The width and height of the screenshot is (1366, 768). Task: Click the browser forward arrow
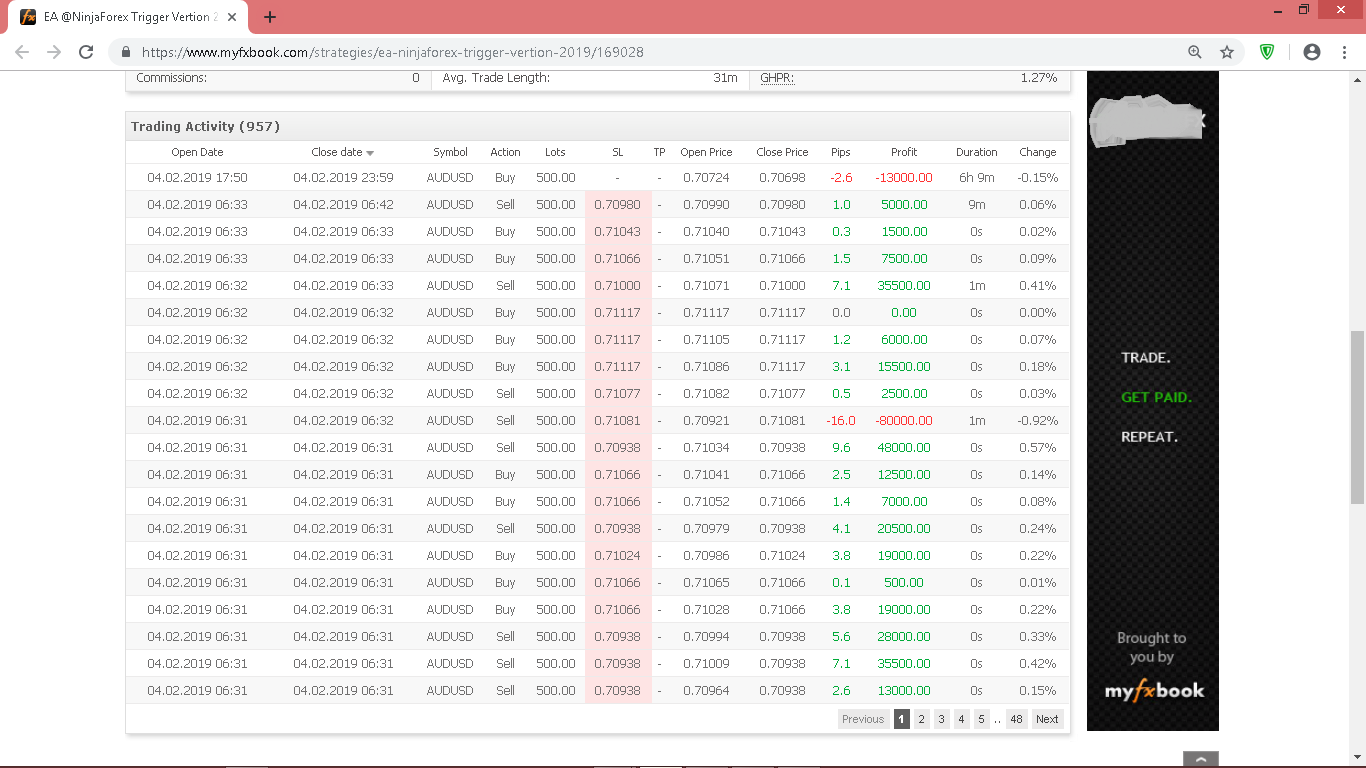(54, 52)
